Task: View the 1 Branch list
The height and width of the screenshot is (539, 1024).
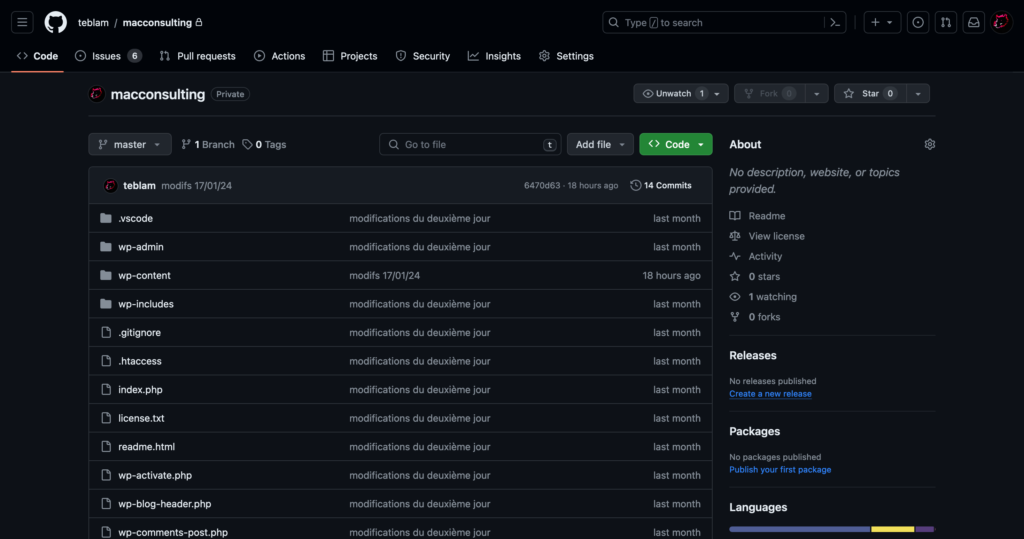Action: pos(208,144)
